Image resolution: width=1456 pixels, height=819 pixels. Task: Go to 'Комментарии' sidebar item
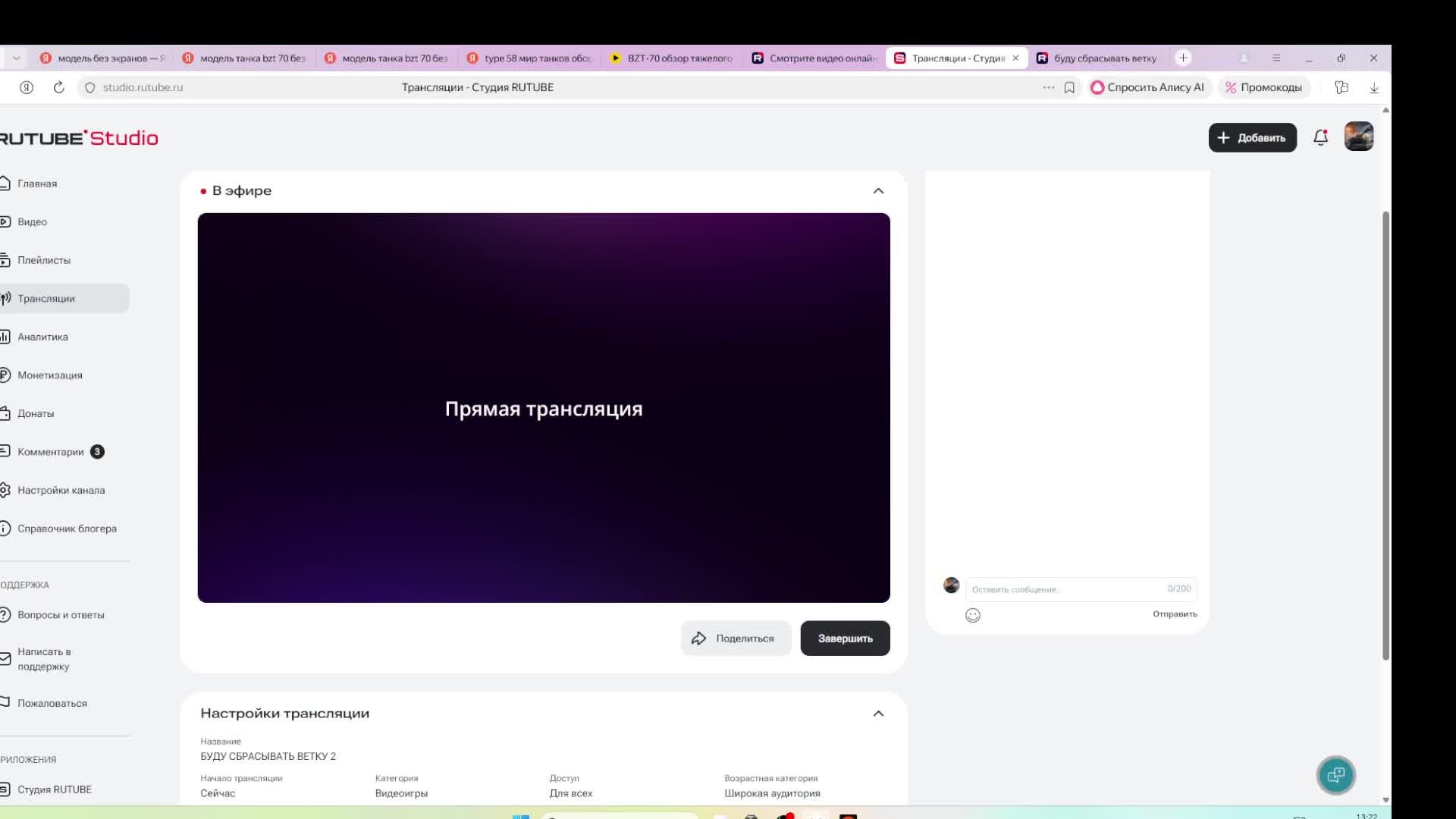point(51,452)
